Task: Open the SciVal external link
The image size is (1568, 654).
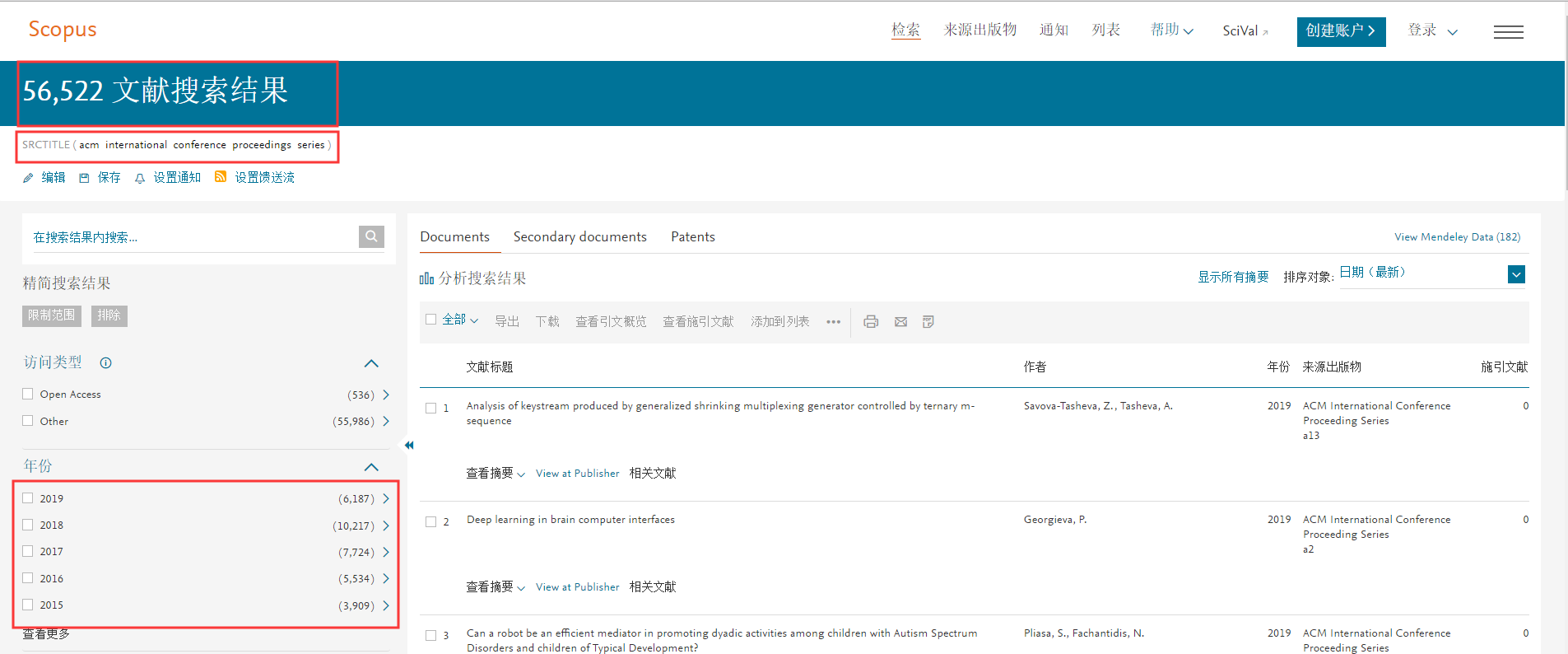Action: 1245,31
